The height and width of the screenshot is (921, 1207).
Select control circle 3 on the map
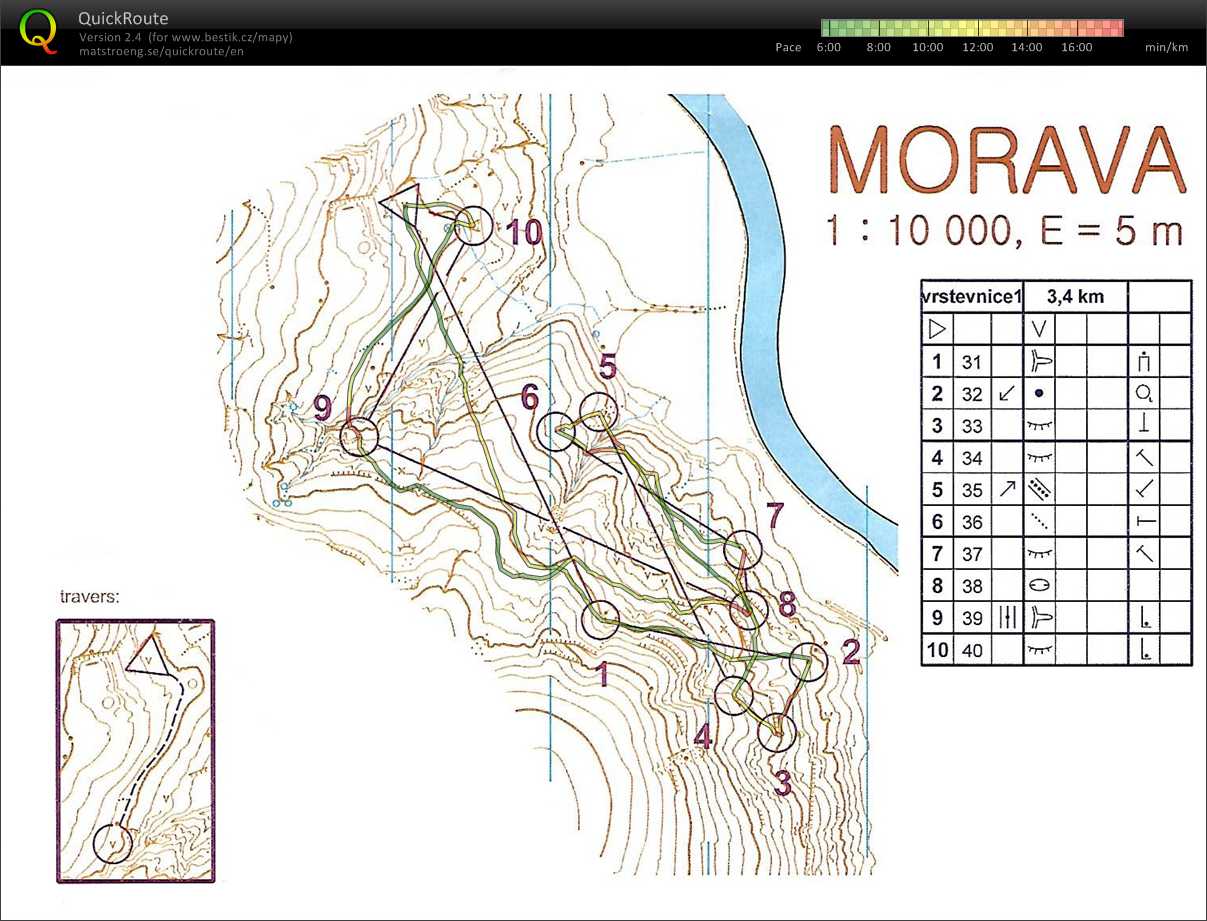(776, 733)
